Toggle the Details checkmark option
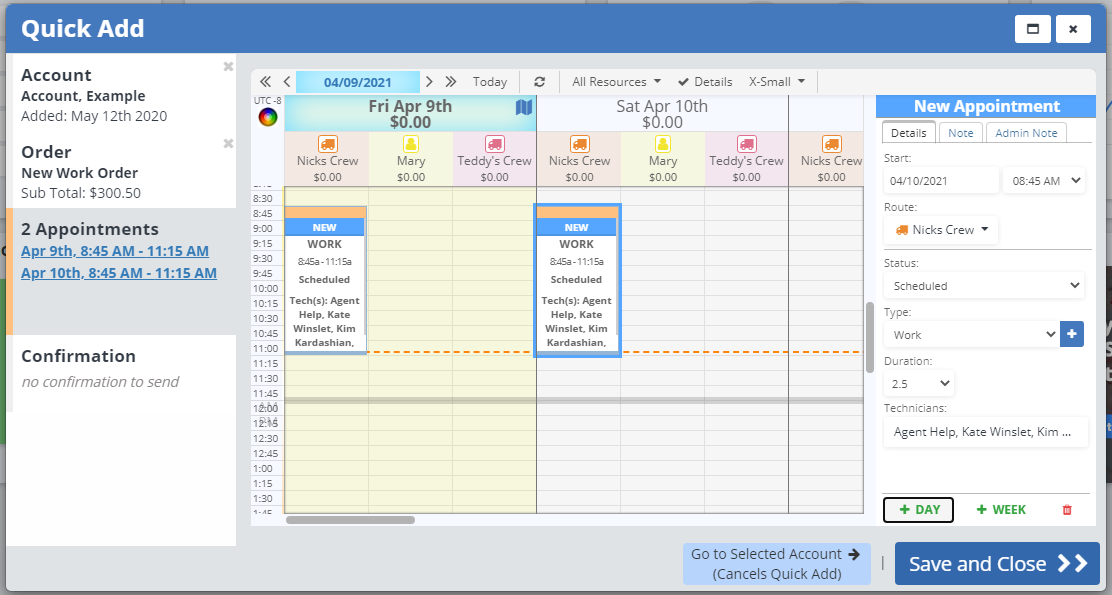 tap(704, 82)
